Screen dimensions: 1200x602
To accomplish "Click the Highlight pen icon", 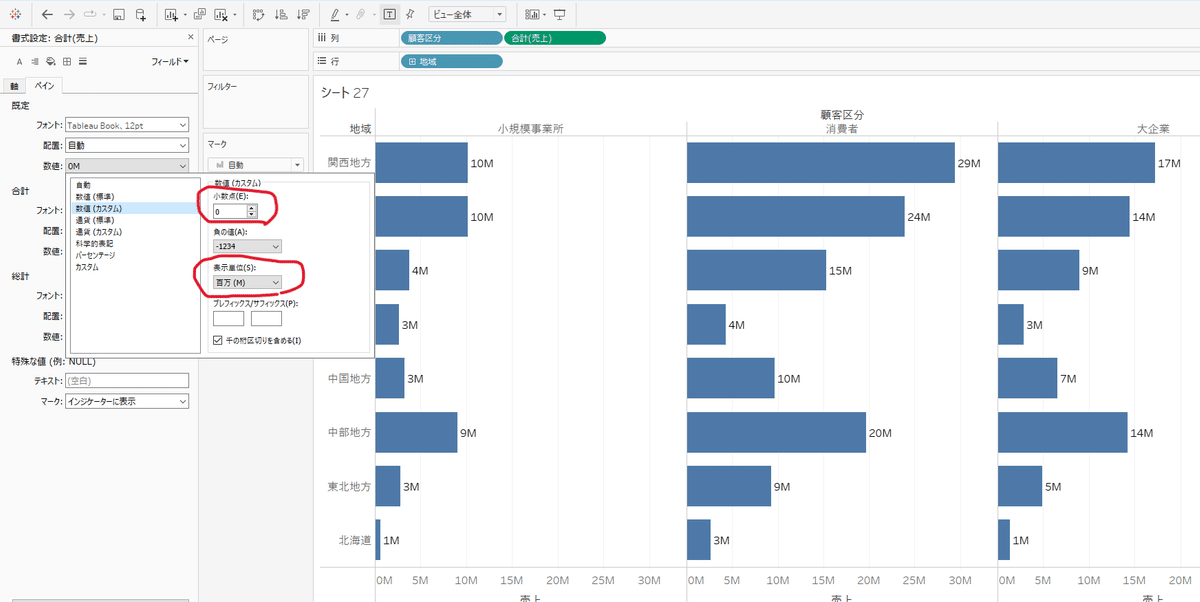I will point(335,15).
